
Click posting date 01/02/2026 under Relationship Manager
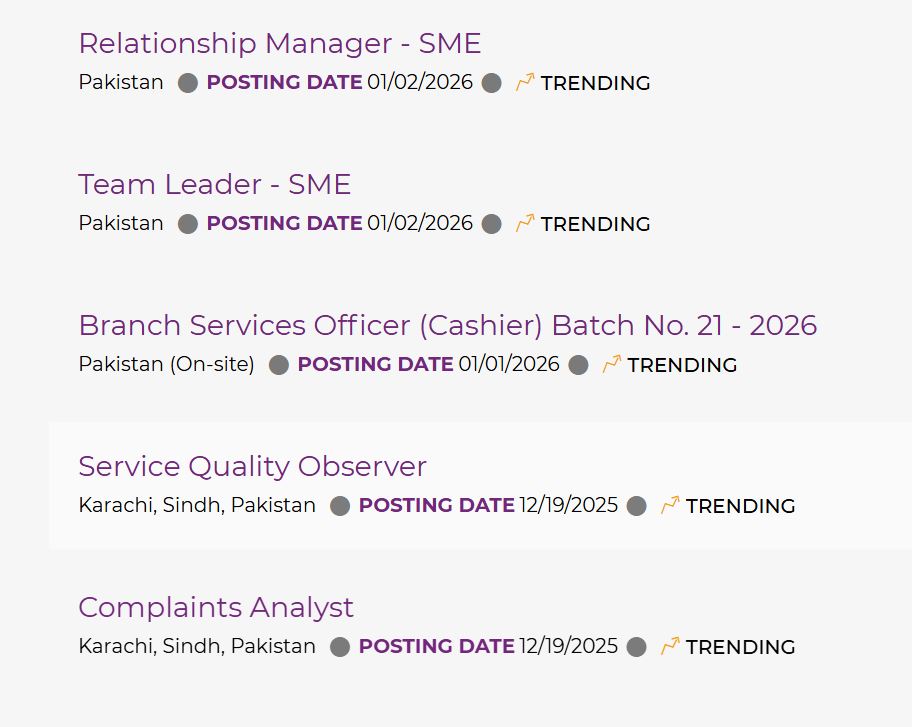coord(420,83)
